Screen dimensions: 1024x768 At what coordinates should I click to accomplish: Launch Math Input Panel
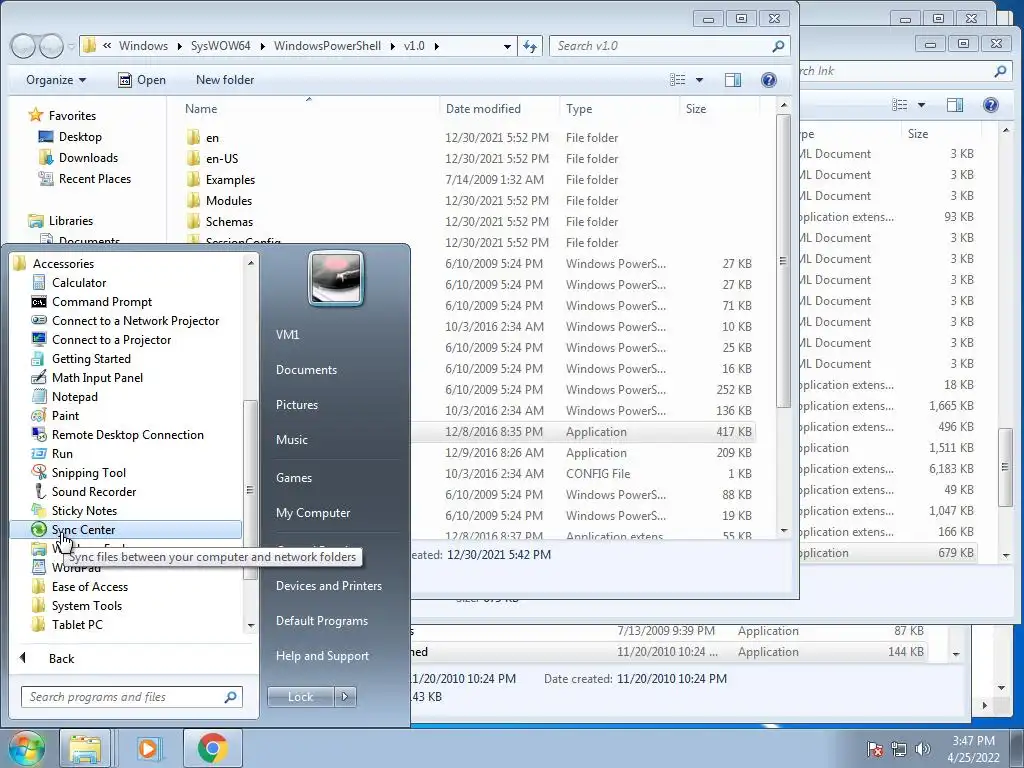[97, 377]
